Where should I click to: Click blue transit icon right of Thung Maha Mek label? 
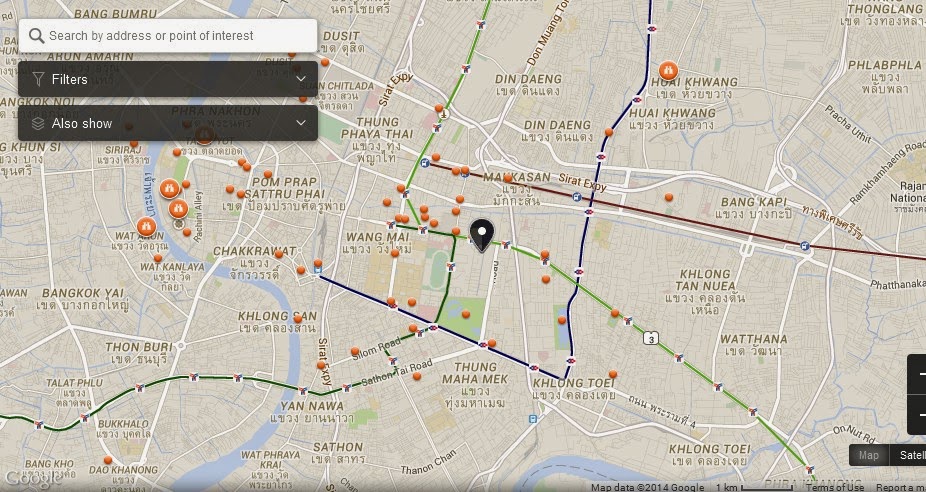click(x=533, y=419)
